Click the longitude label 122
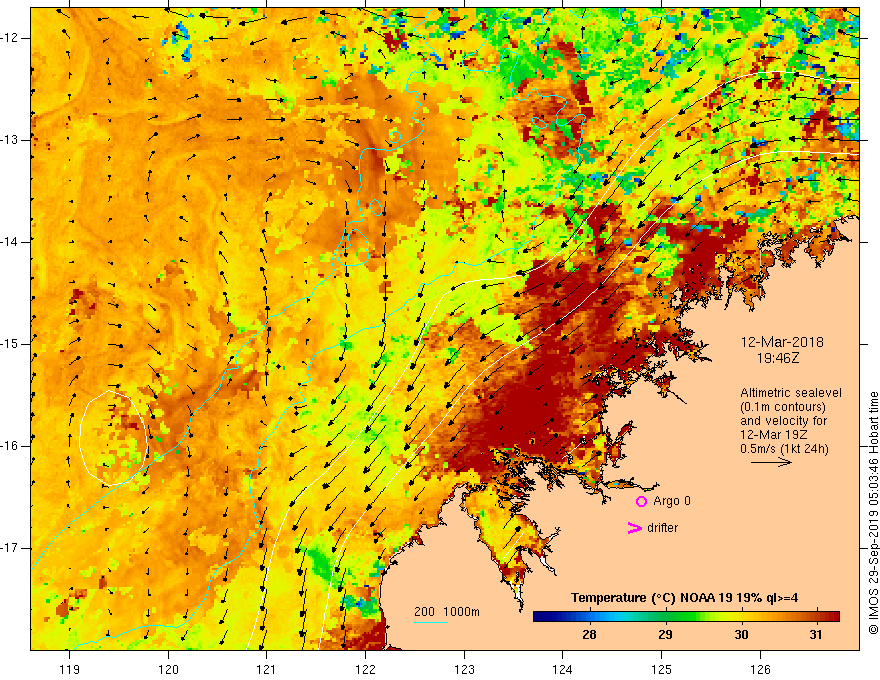The height and width of the screenshot is (680, 880). pyautogui.click(x=365, y=669)
